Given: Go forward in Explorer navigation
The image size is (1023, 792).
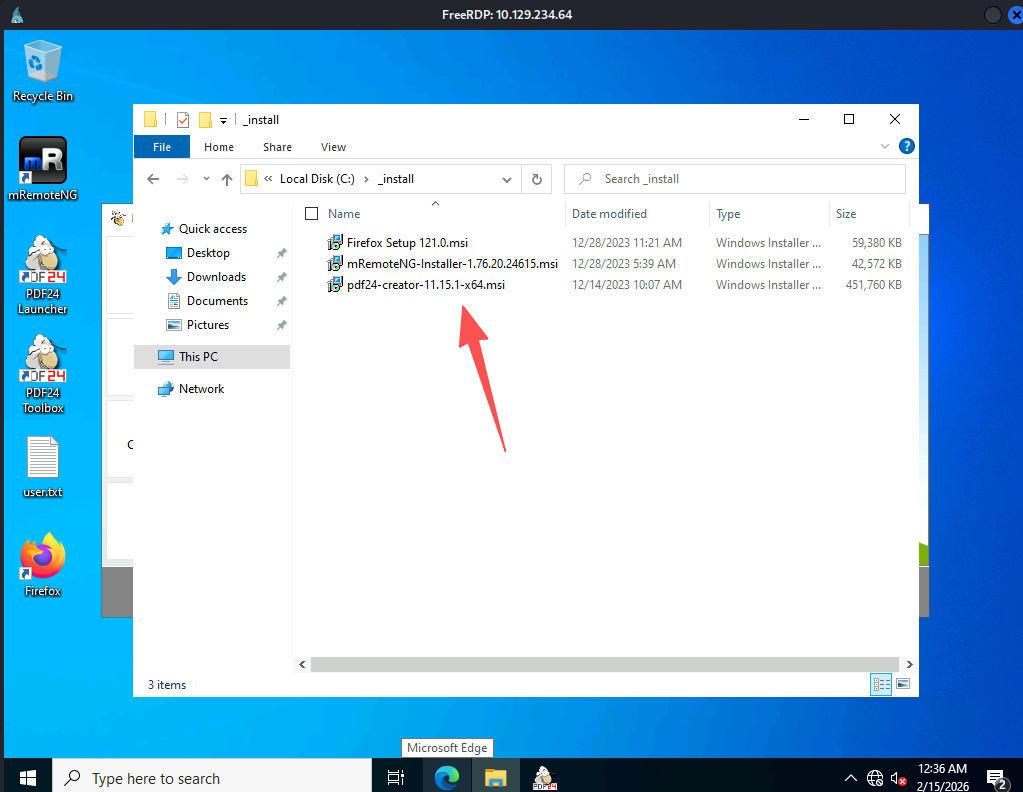Looking at the screenshot, I should 183,179.
